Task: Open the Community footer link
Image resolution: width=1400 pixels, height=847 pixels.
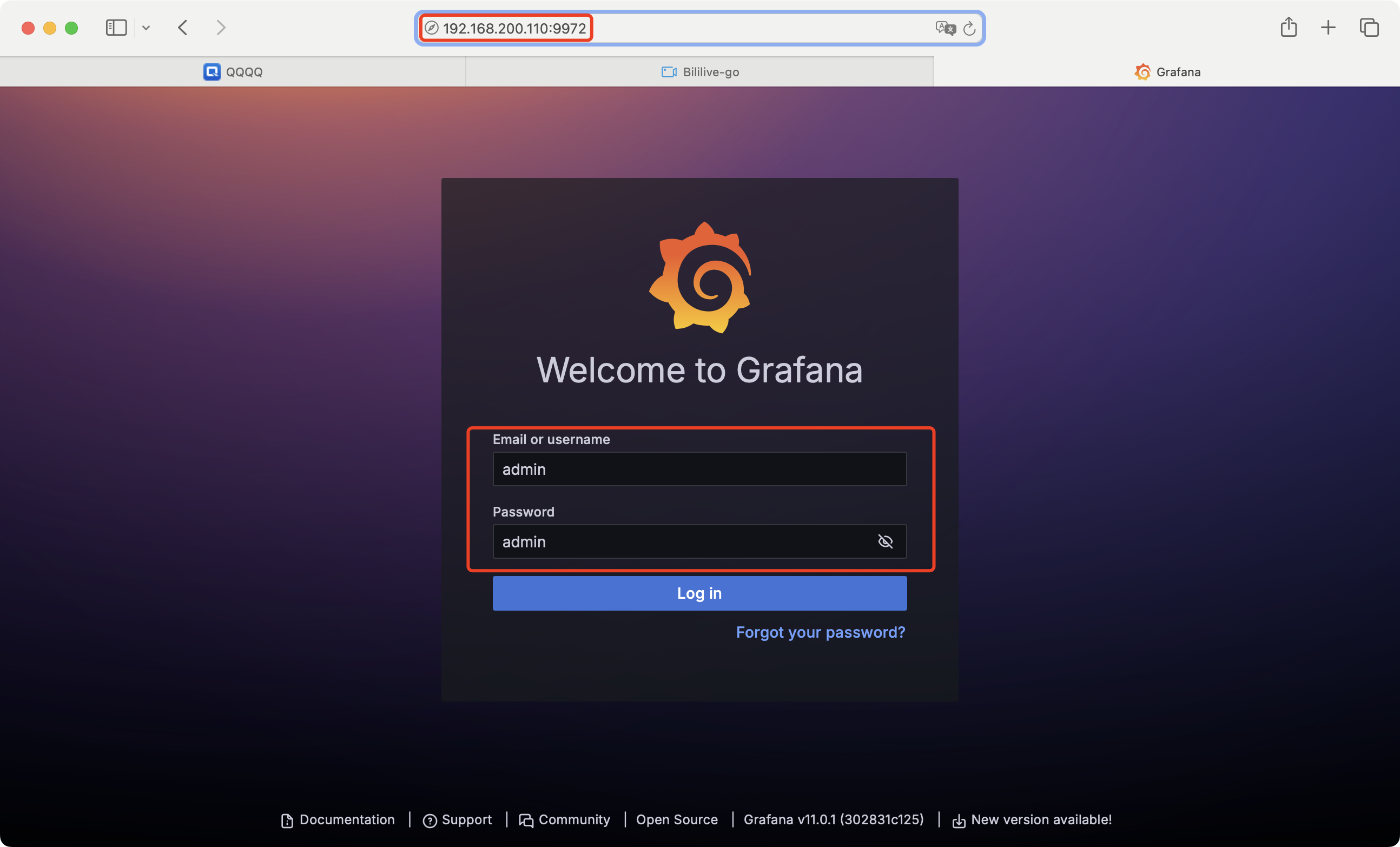Action: [x=565, y=820]
